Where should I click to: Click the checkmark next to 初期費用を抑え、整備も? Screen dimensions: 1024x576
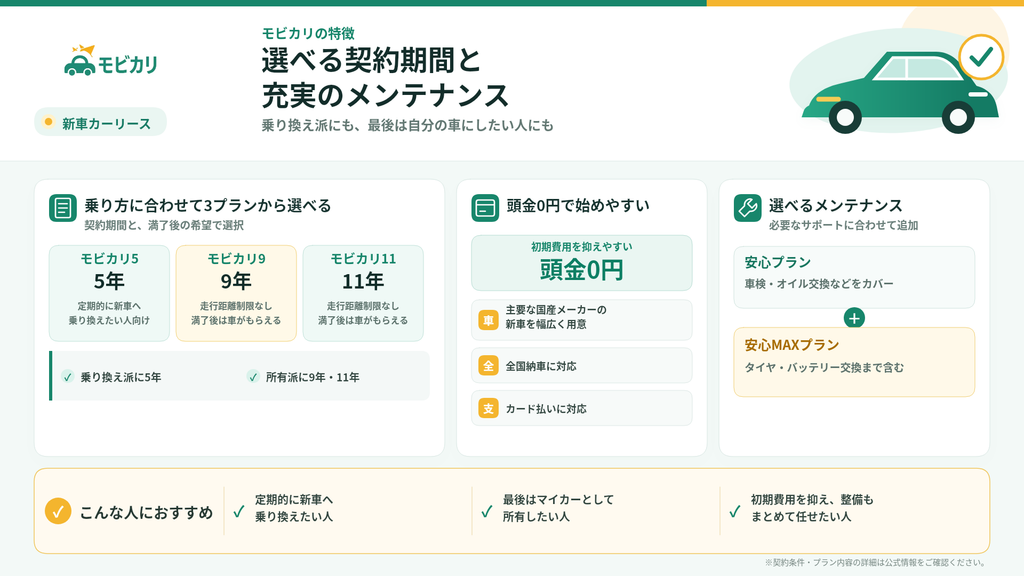click(x=735, y=511)
